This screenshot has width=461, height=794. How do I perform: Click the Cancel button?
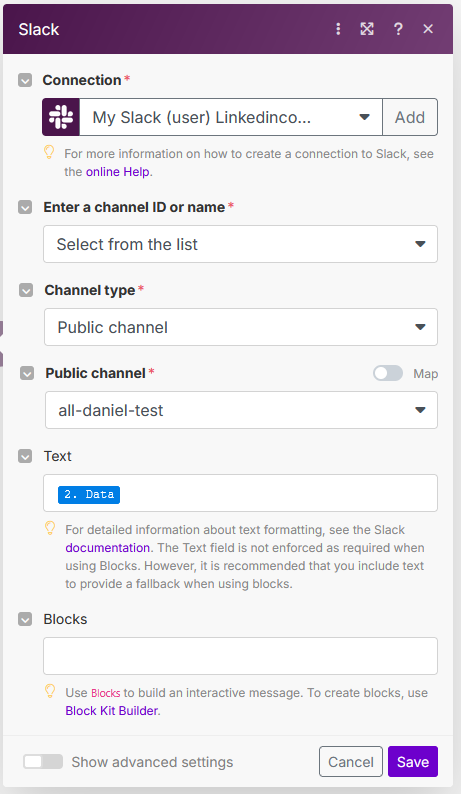tap(351, 762)
